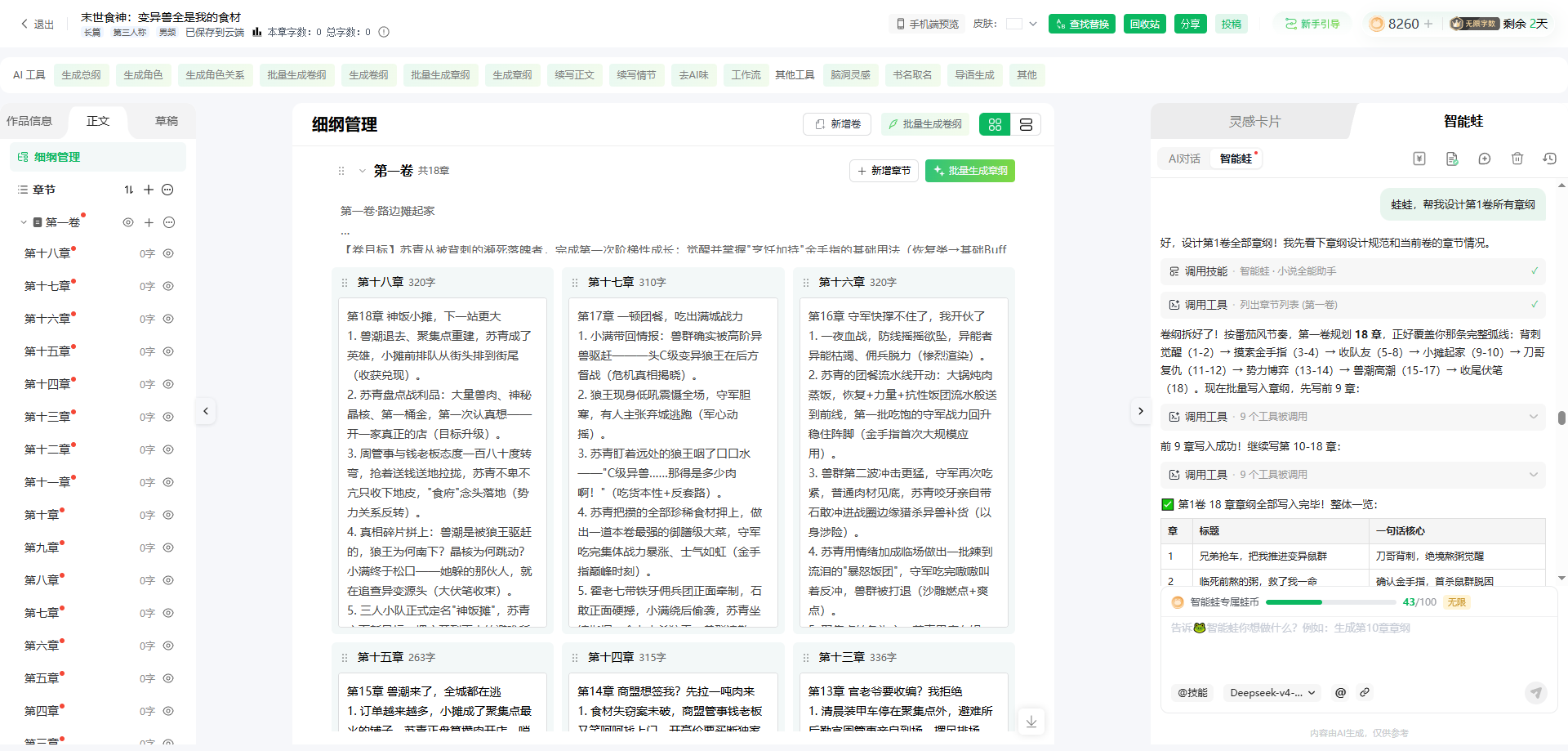Toggle visibility eye for 第十八章
Viewport: 1568px width, 751px height.
168,253
